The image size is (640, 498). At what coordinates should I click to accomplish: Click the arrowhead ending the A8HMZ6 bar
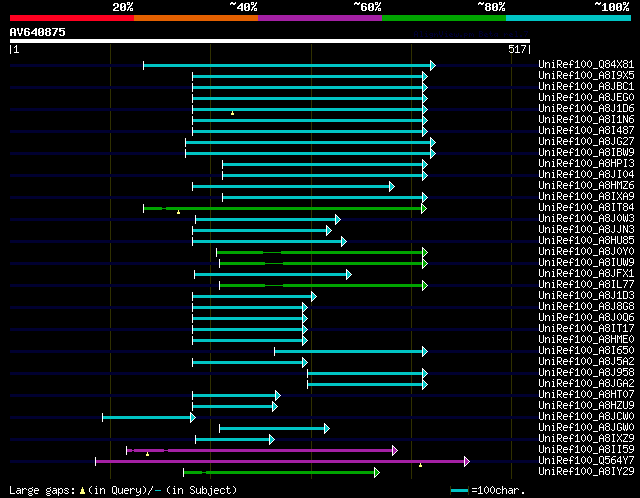pos(392,187)
